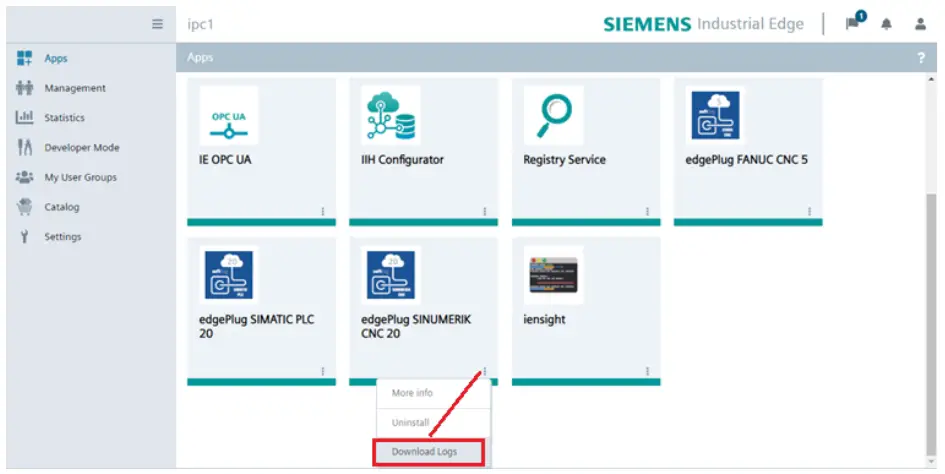Choose More info in context menu
This screenshot has width=945, height=474.
click(x=433, y=393)
